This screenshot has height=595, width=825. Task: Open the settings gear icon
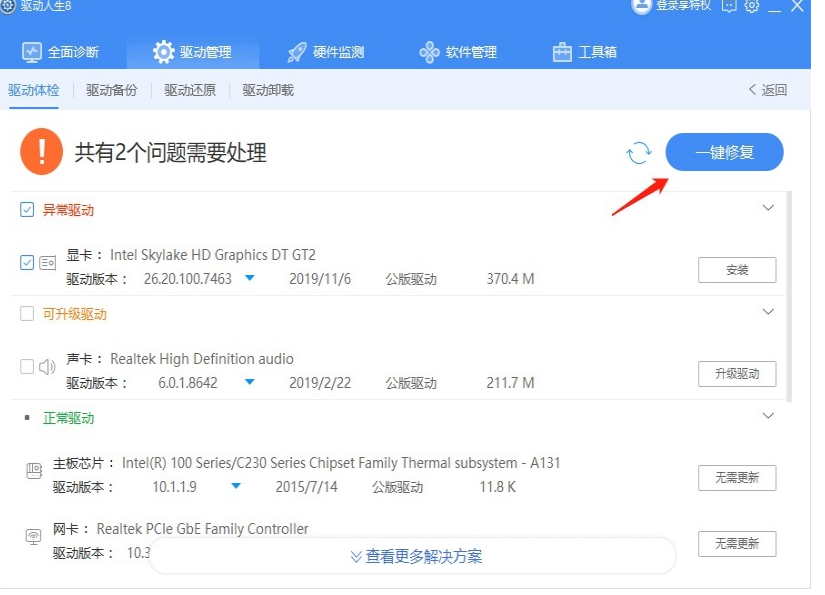(x=752, y=6)
